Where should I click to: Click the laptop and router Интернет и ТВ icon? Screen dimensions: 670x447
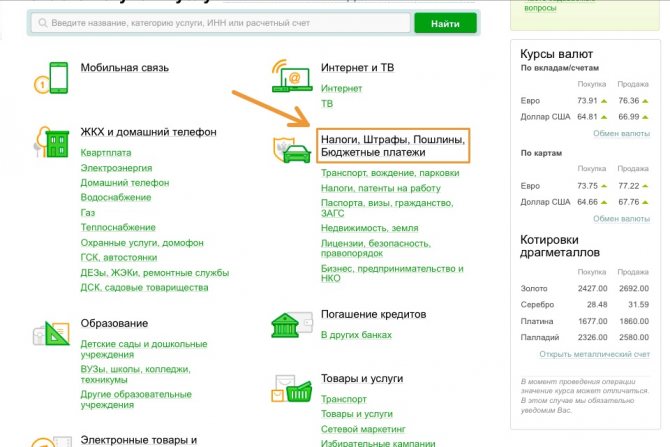coord(291,76)
